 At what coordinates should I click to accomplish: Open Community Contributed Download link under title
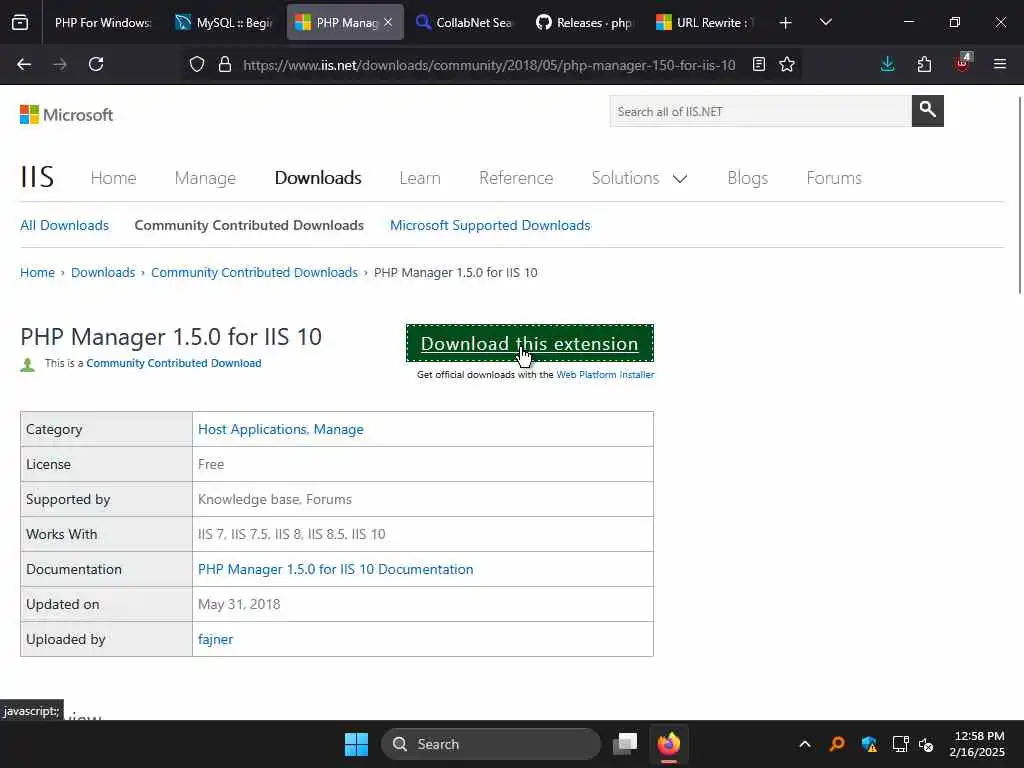pyautogui.click(x=174, y=363)
